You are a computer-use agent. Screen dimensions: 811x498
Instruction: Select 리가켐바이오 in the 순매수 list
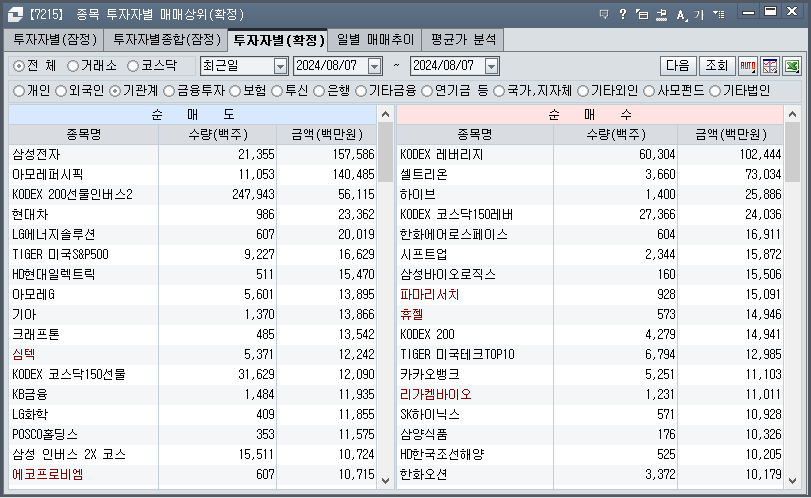click(x=435, y=395)
